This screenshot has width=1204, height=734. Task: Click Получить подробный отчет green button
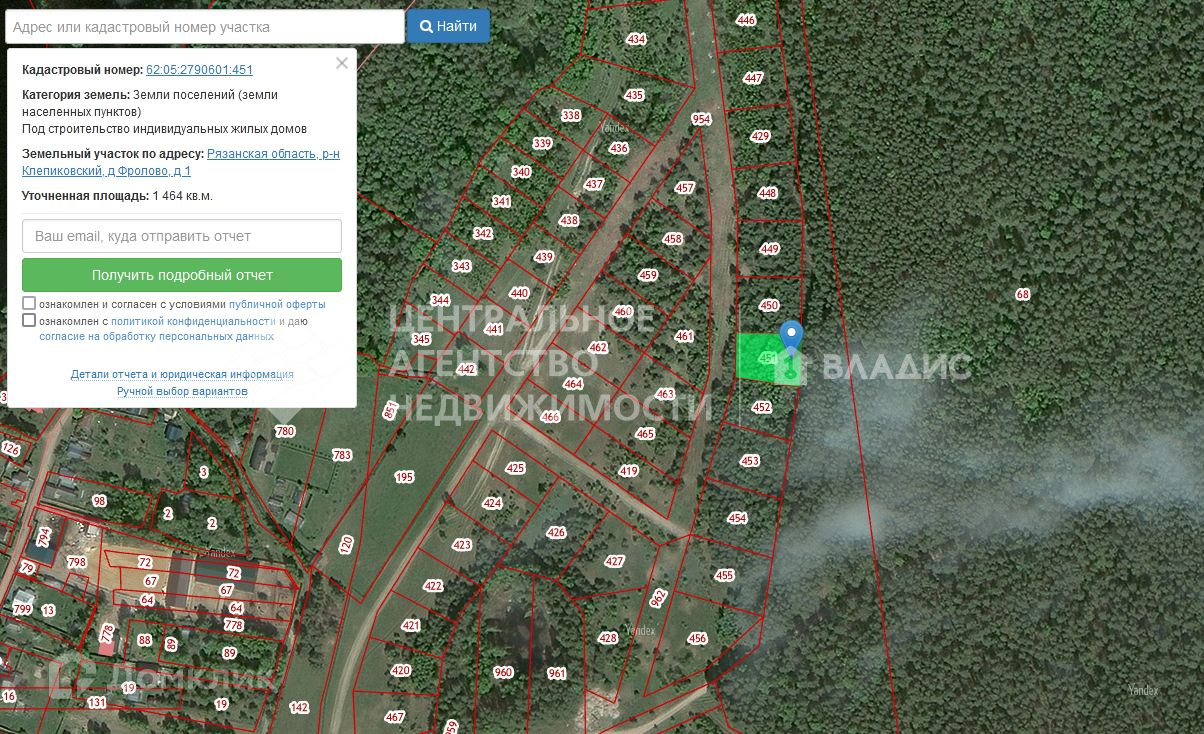pyautogui.click(x=182, y=275)
